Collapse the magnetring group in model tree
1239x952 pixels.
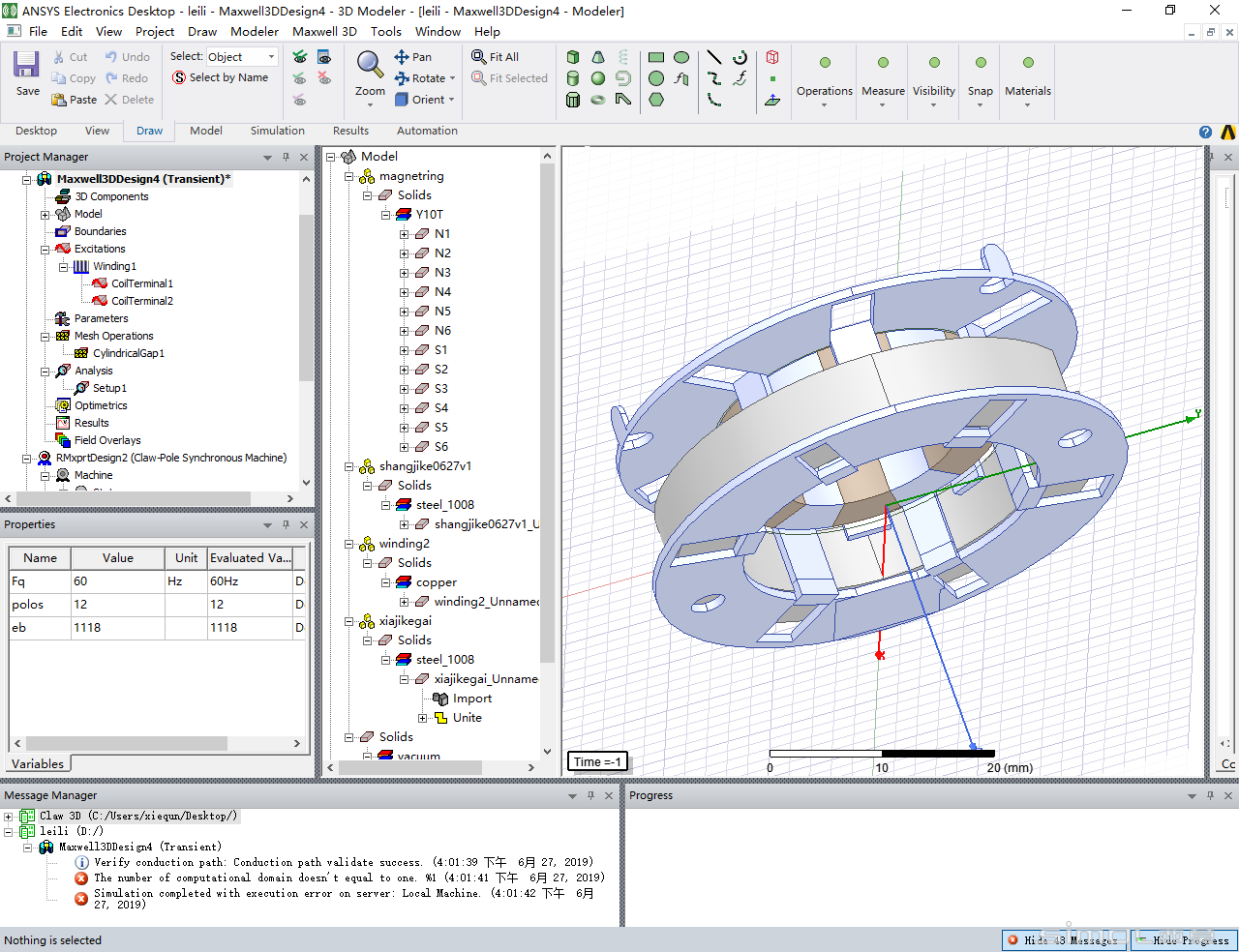[x=349, y=176]
